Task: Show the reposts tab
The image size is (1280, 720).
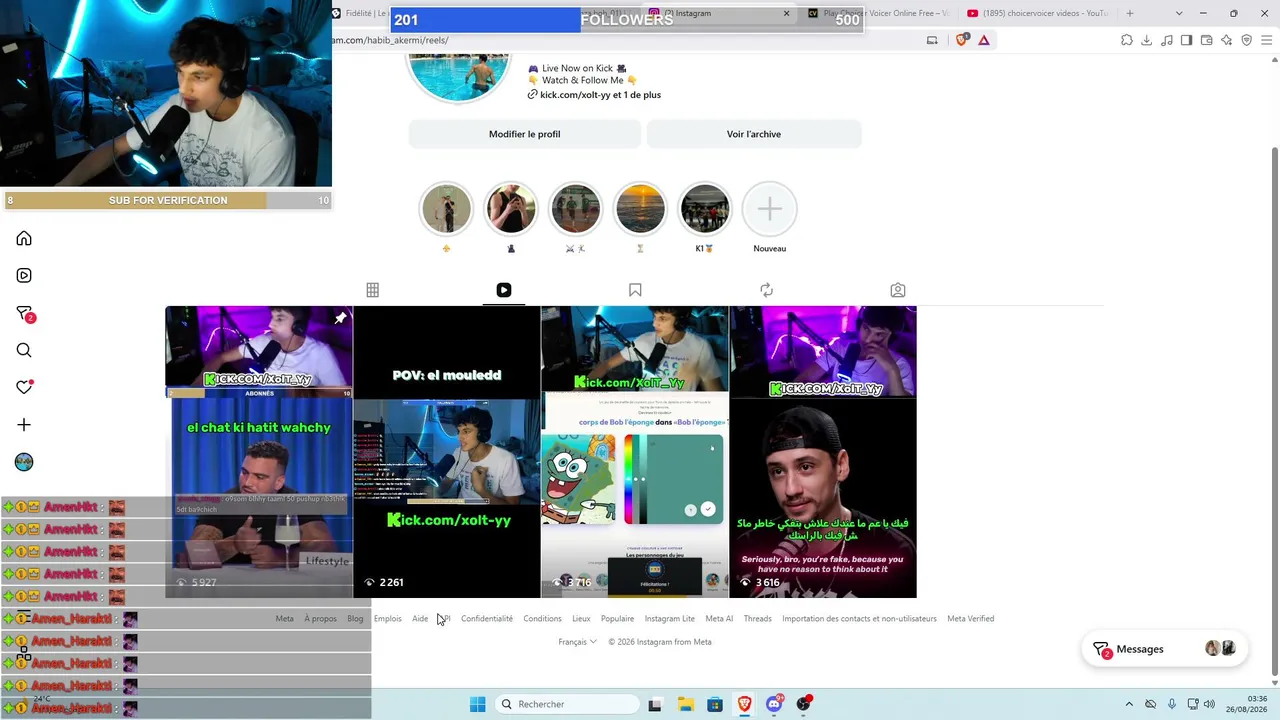Action: (766, 290)
